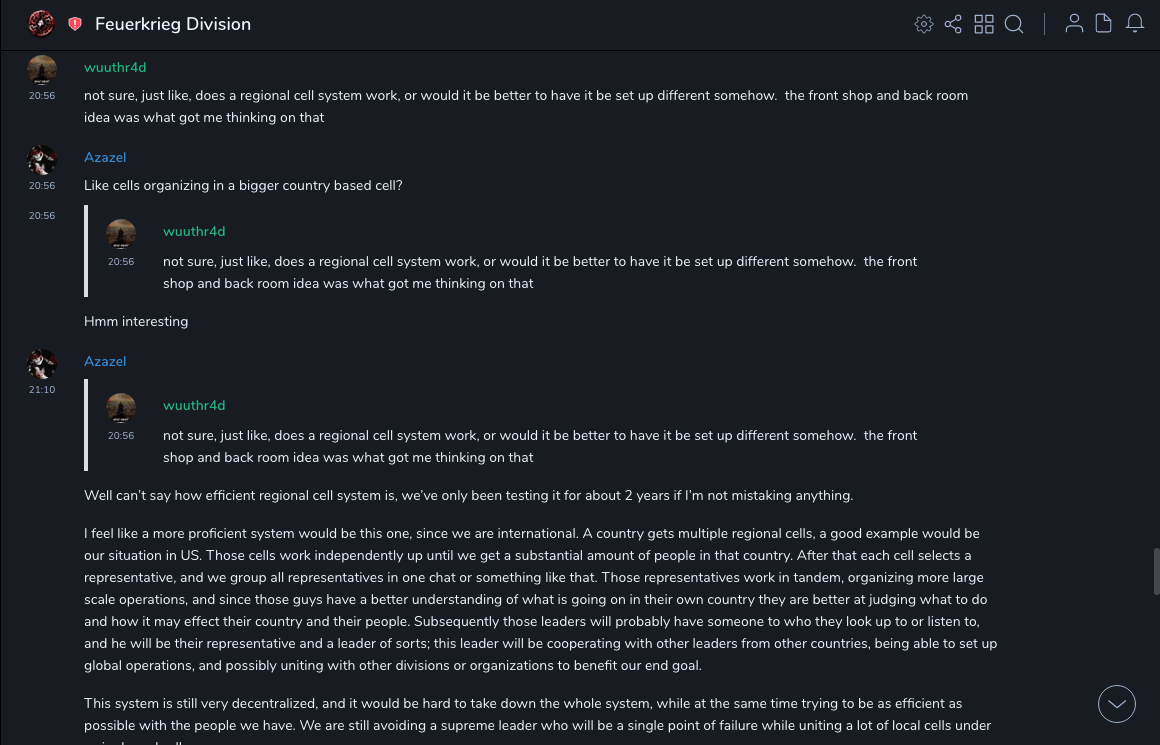Click the vertical scrollbar thumb

1156,572
